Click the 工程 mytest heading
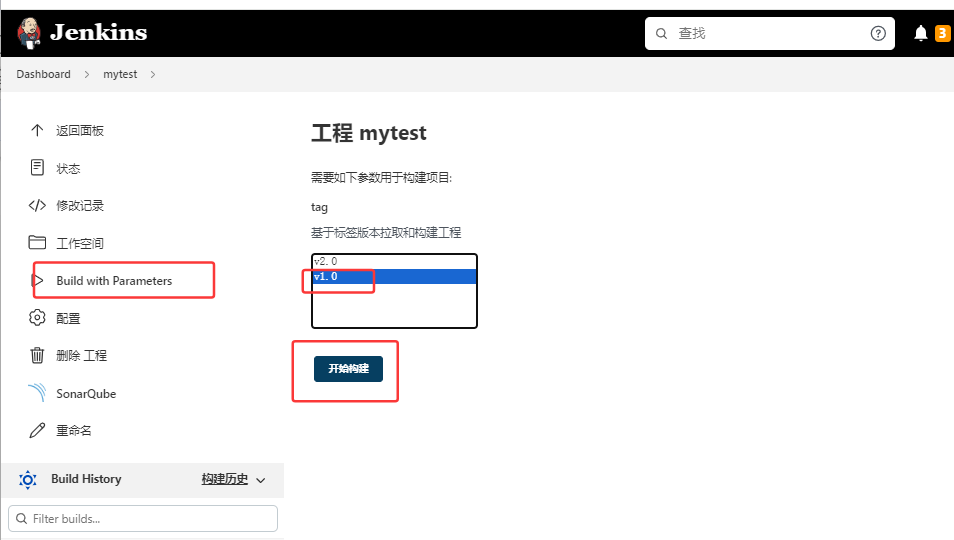Screen dimensions: 954x540 tap(369, 133)
